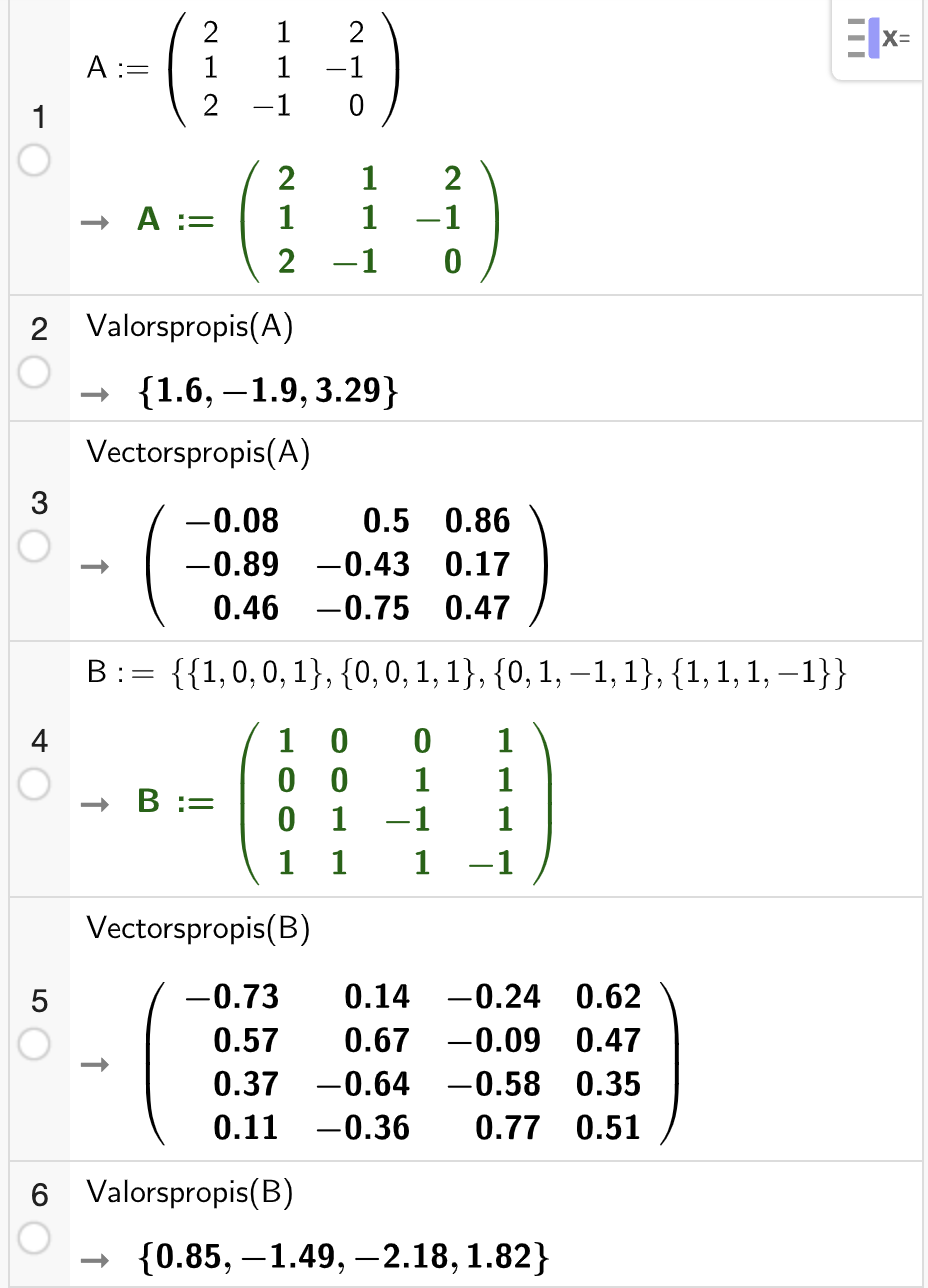Viewport: 928px width, 1288px height.
Task: Edit the Vectorspropis(A) input
Action: (x=199, y=453)
